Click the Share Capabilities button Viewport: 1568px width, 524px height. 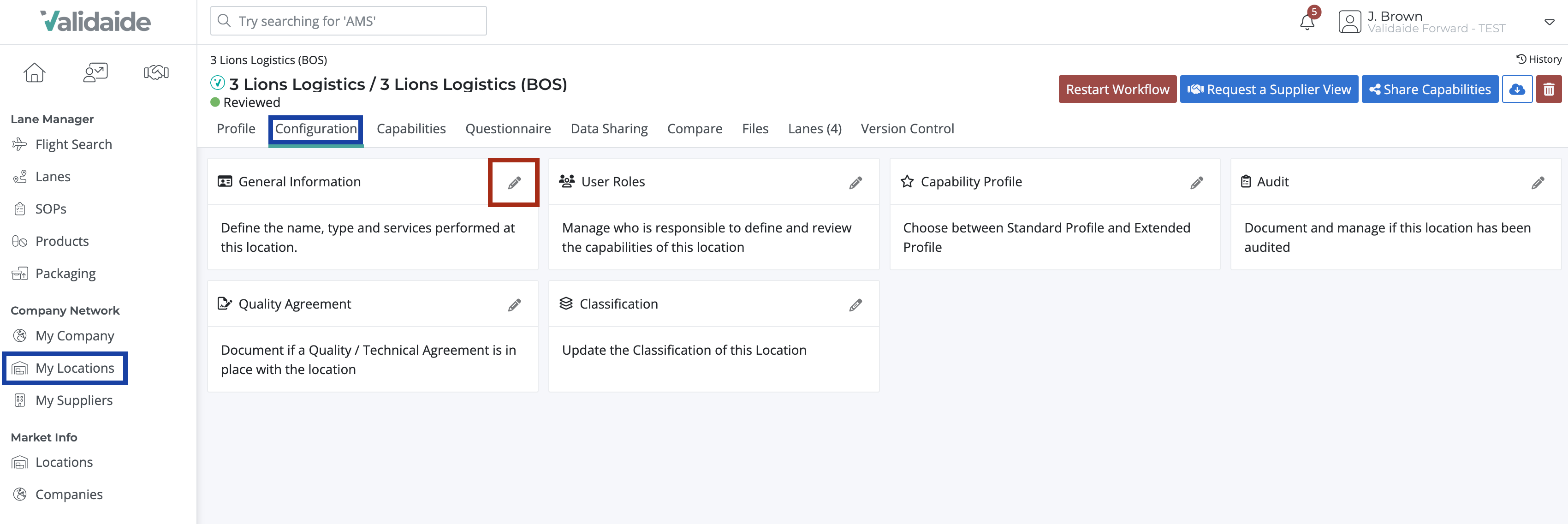pyautogui.click(x=1430, y=89)
